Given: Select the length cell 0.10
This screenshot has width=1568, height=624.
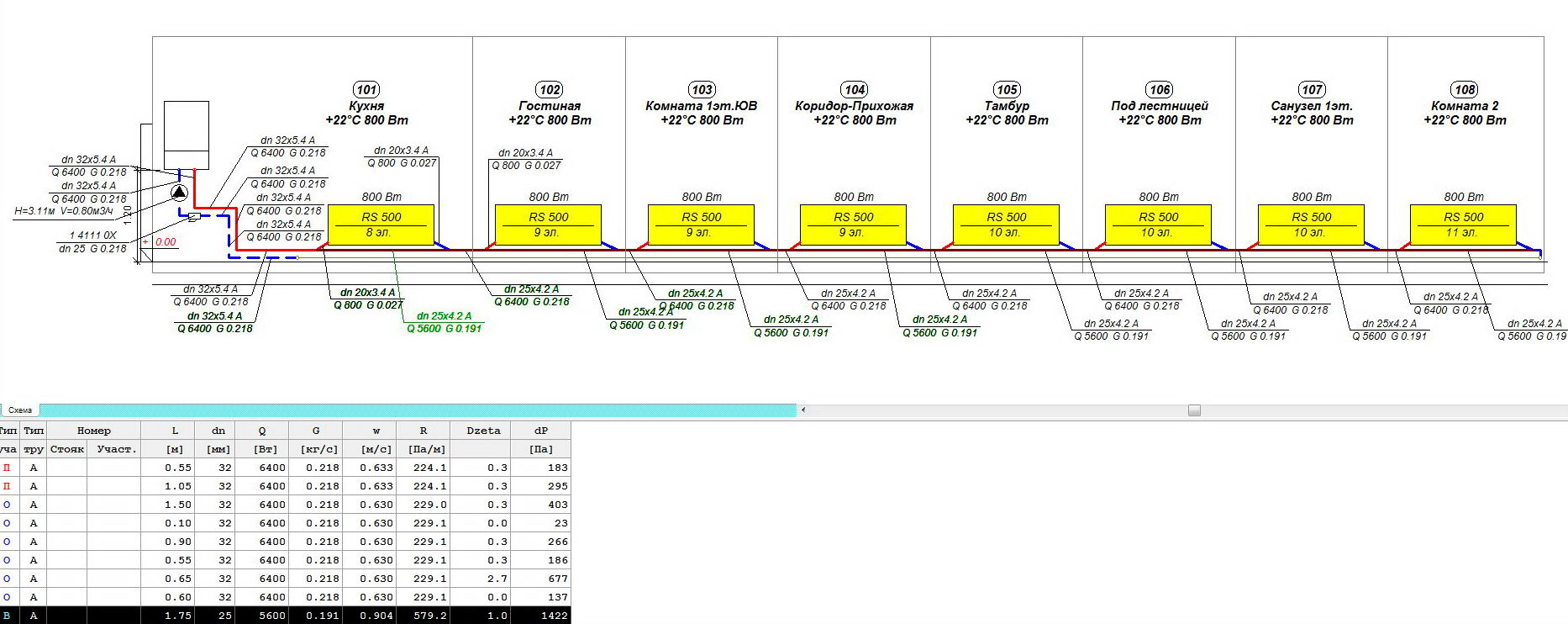Looking at the screenshot, I should pyautogui.click(x=168, y=523).
